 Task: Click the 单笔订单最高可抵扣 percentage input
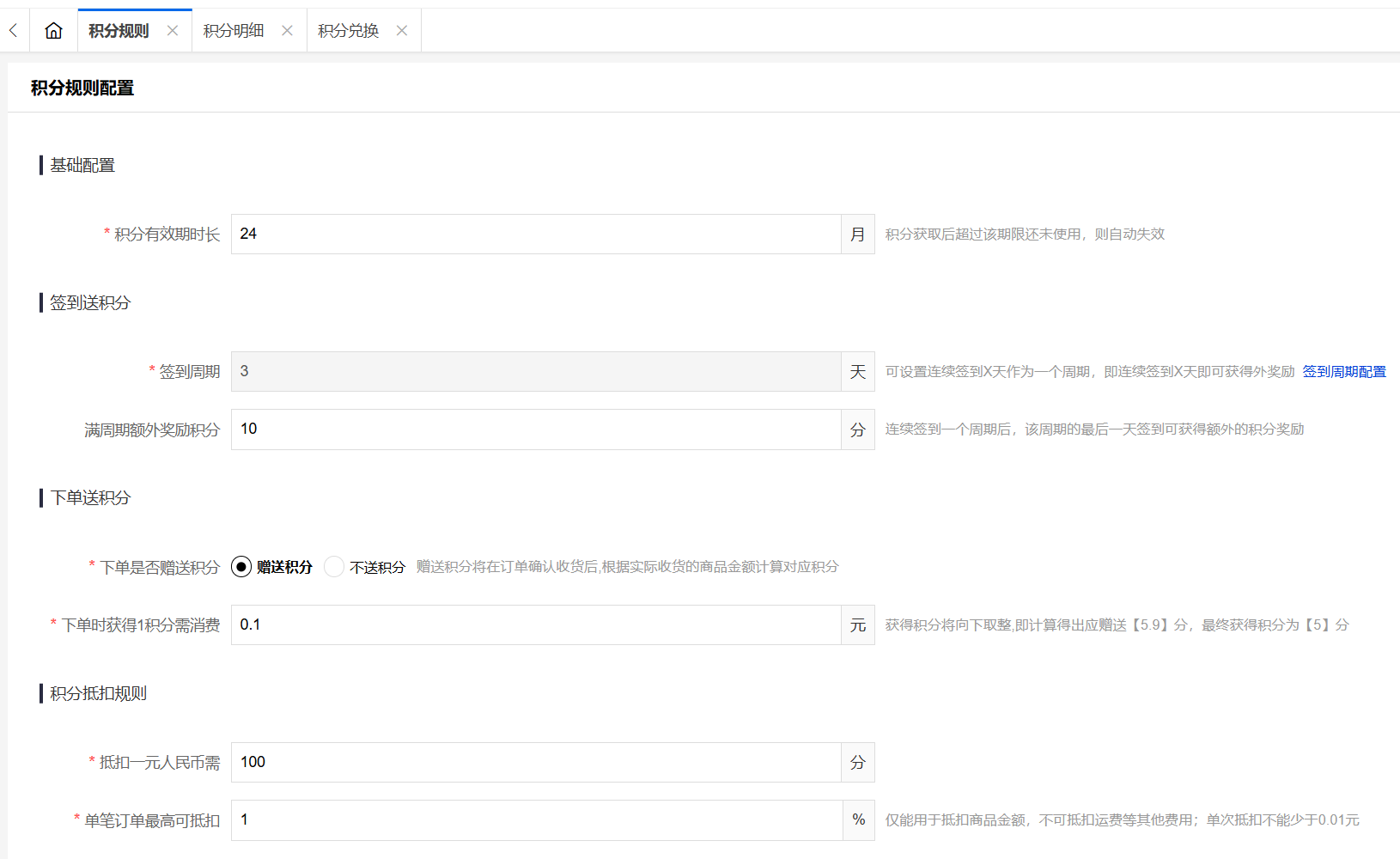pos(535,820)
